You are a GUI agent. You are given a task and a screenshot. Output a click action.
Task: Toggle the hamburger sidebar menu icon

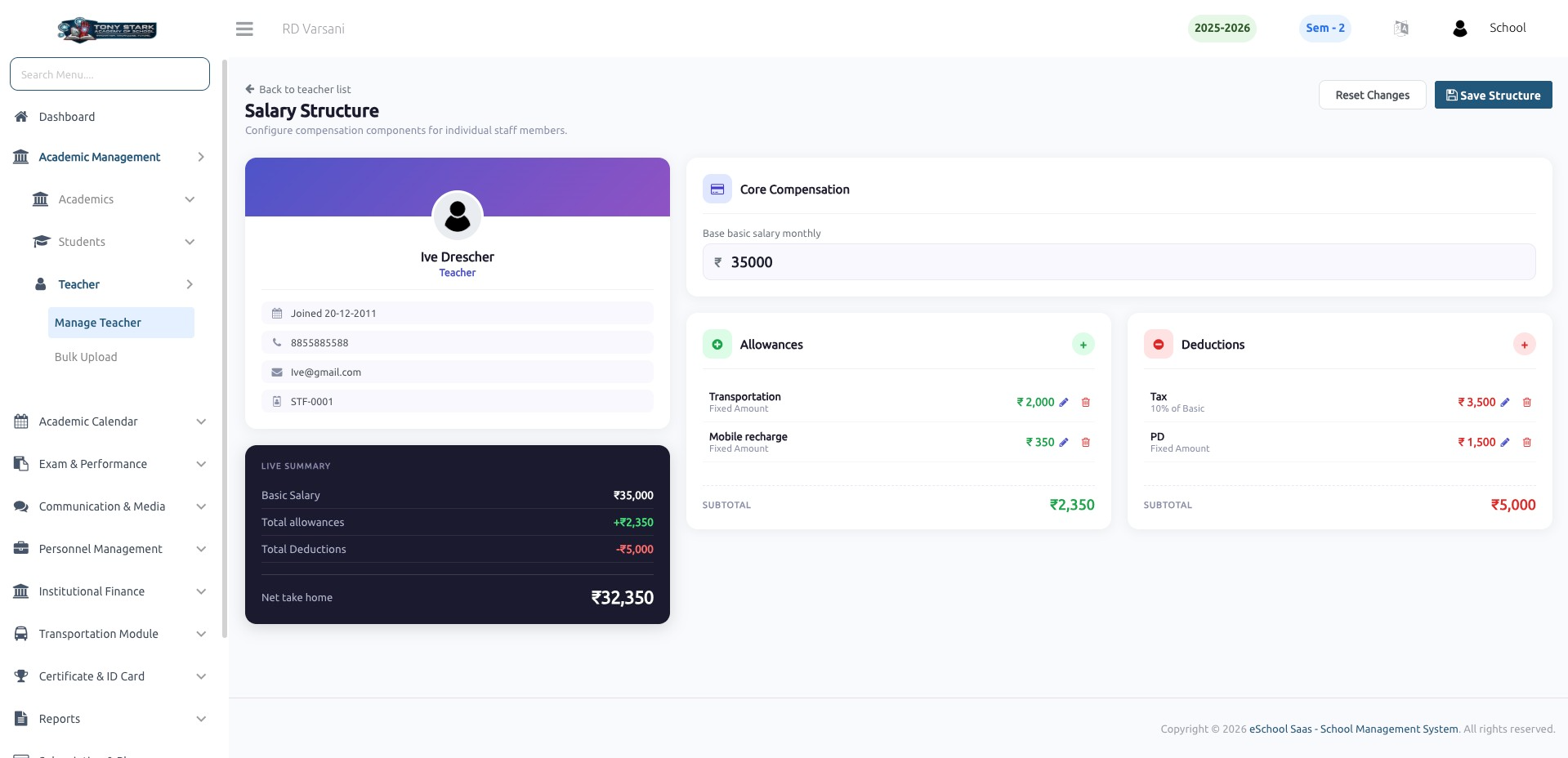tap(244, 29)
